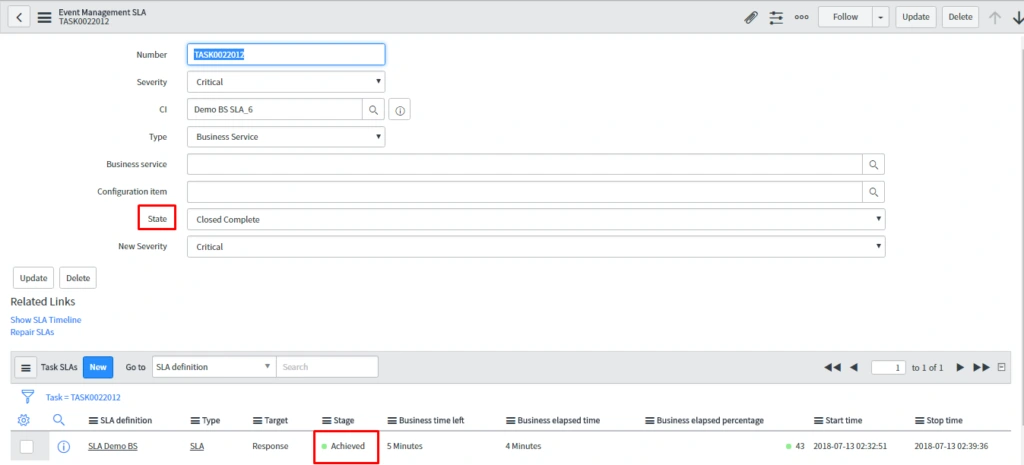Click the Show SLA Timeline link
Screen dimensions: 1024x465
(46, 320)
